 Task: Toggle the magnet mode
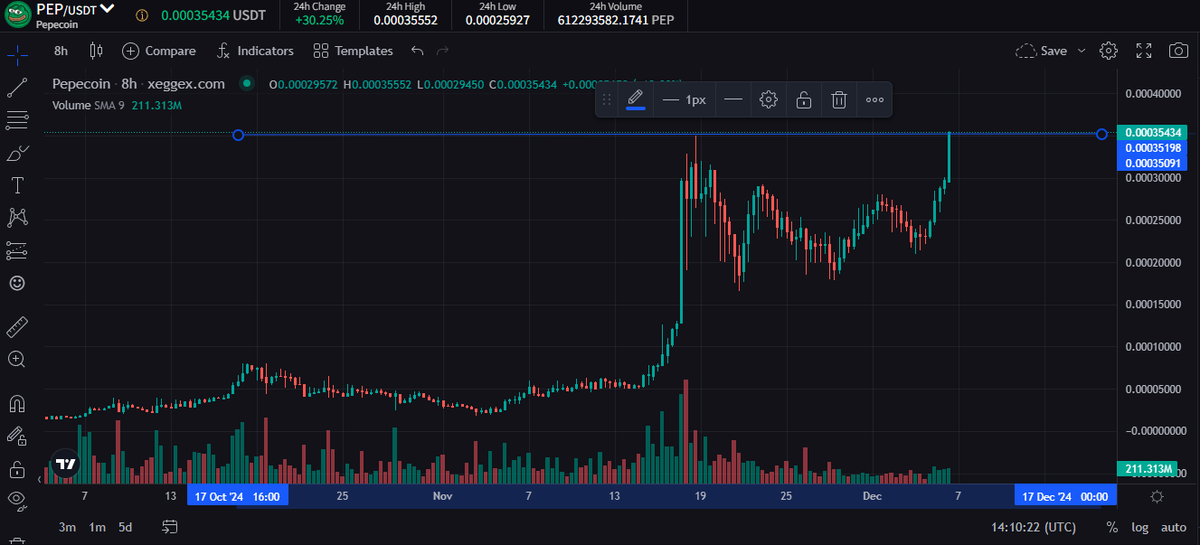click(x=17, y=403)
